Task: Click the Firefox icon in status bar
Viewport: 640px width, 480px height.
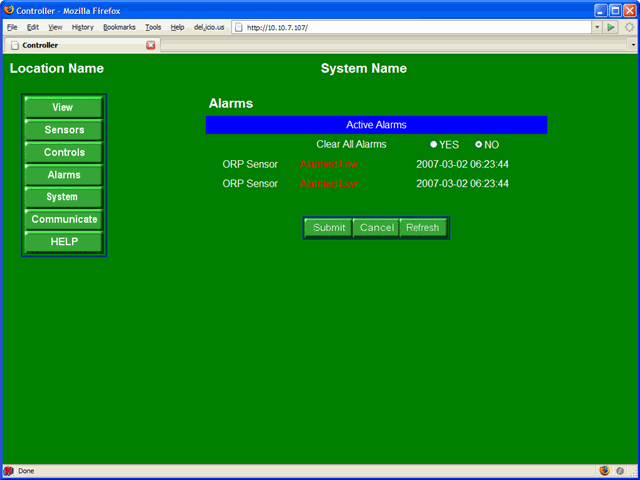Action: 604,471
